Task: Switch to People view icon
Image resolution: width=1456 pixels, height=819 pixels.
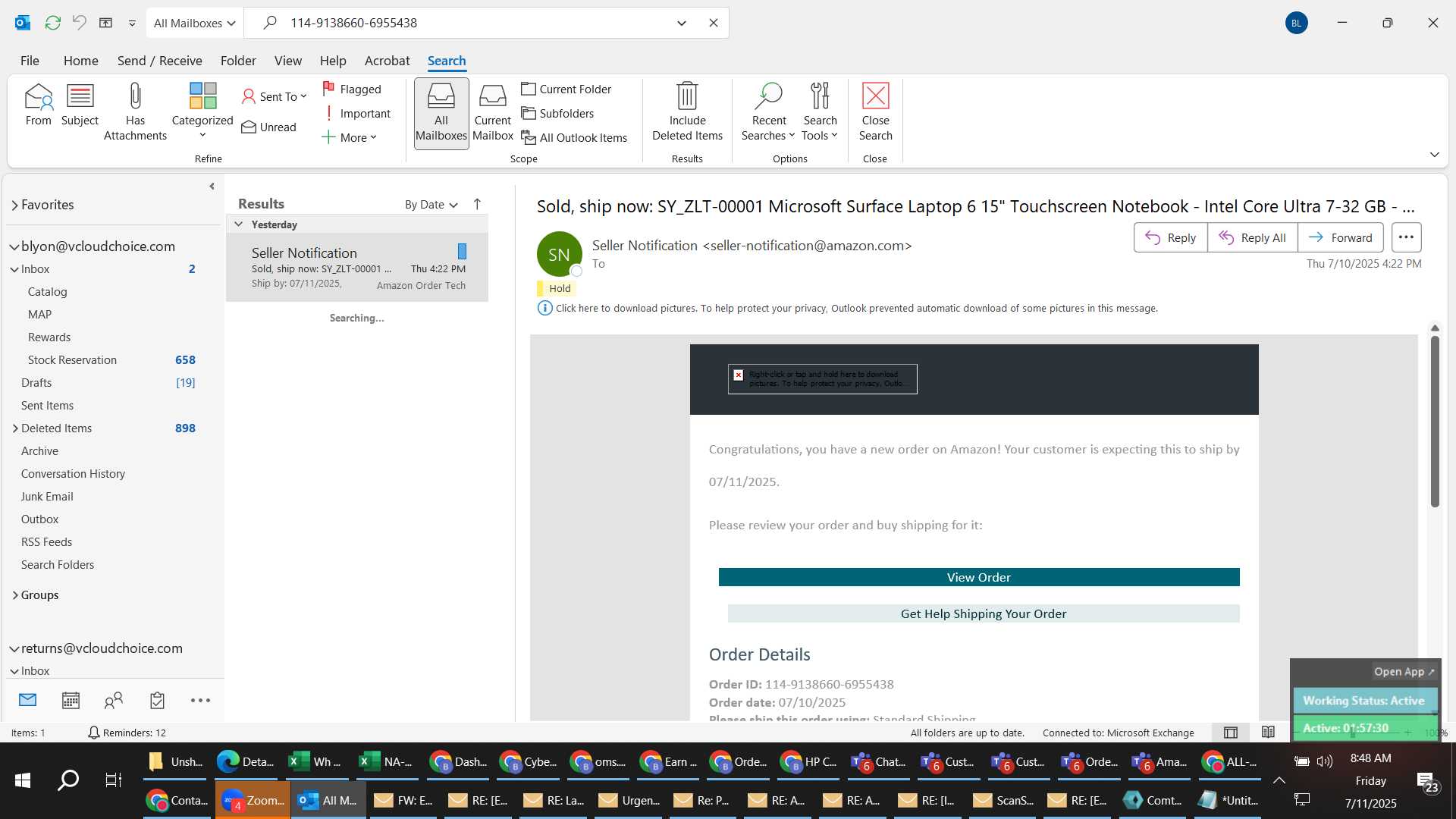Action: click(114, 700)
